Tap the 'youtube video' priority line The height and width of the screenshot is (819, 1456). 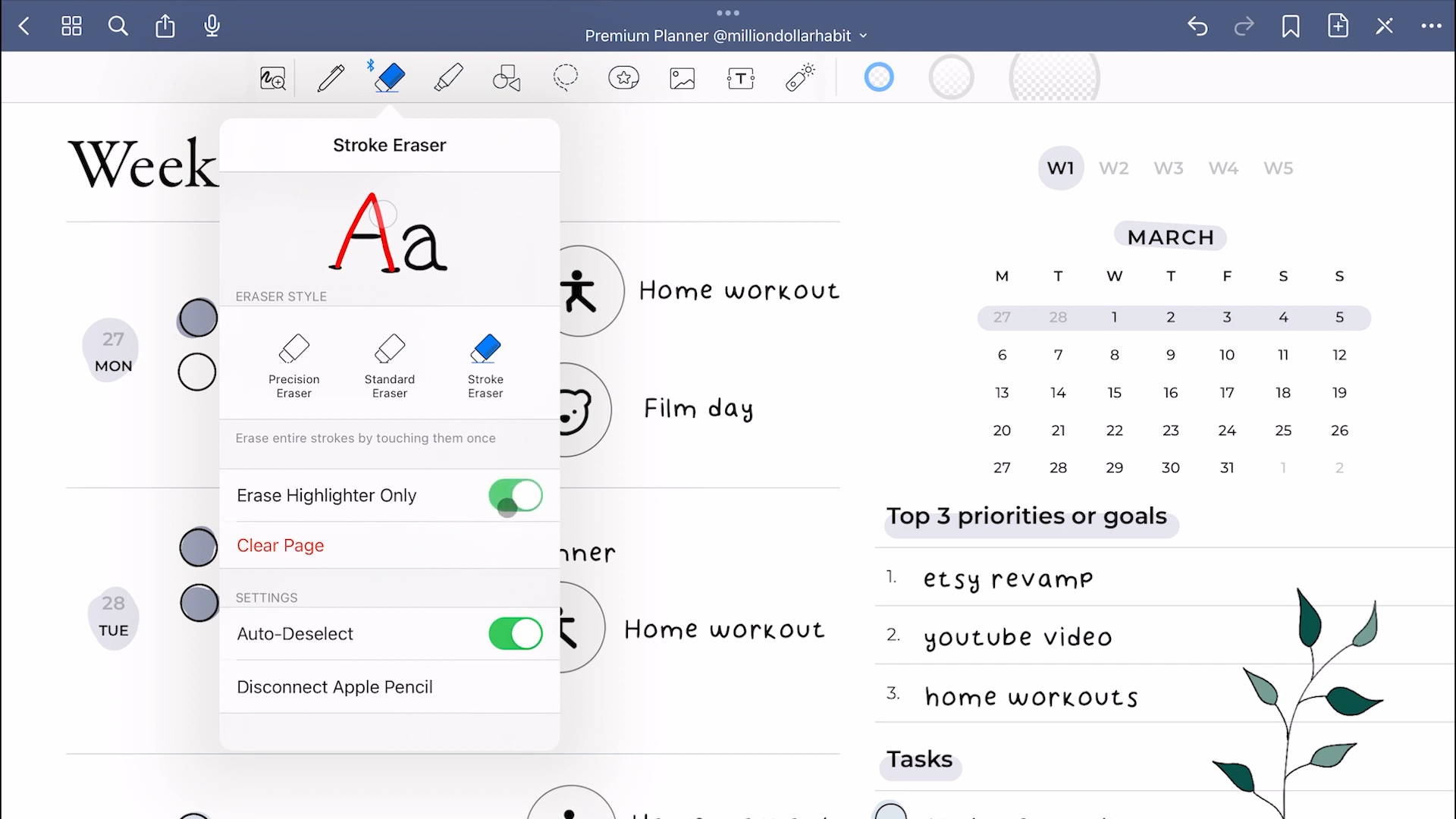(x=1018, y=638)
